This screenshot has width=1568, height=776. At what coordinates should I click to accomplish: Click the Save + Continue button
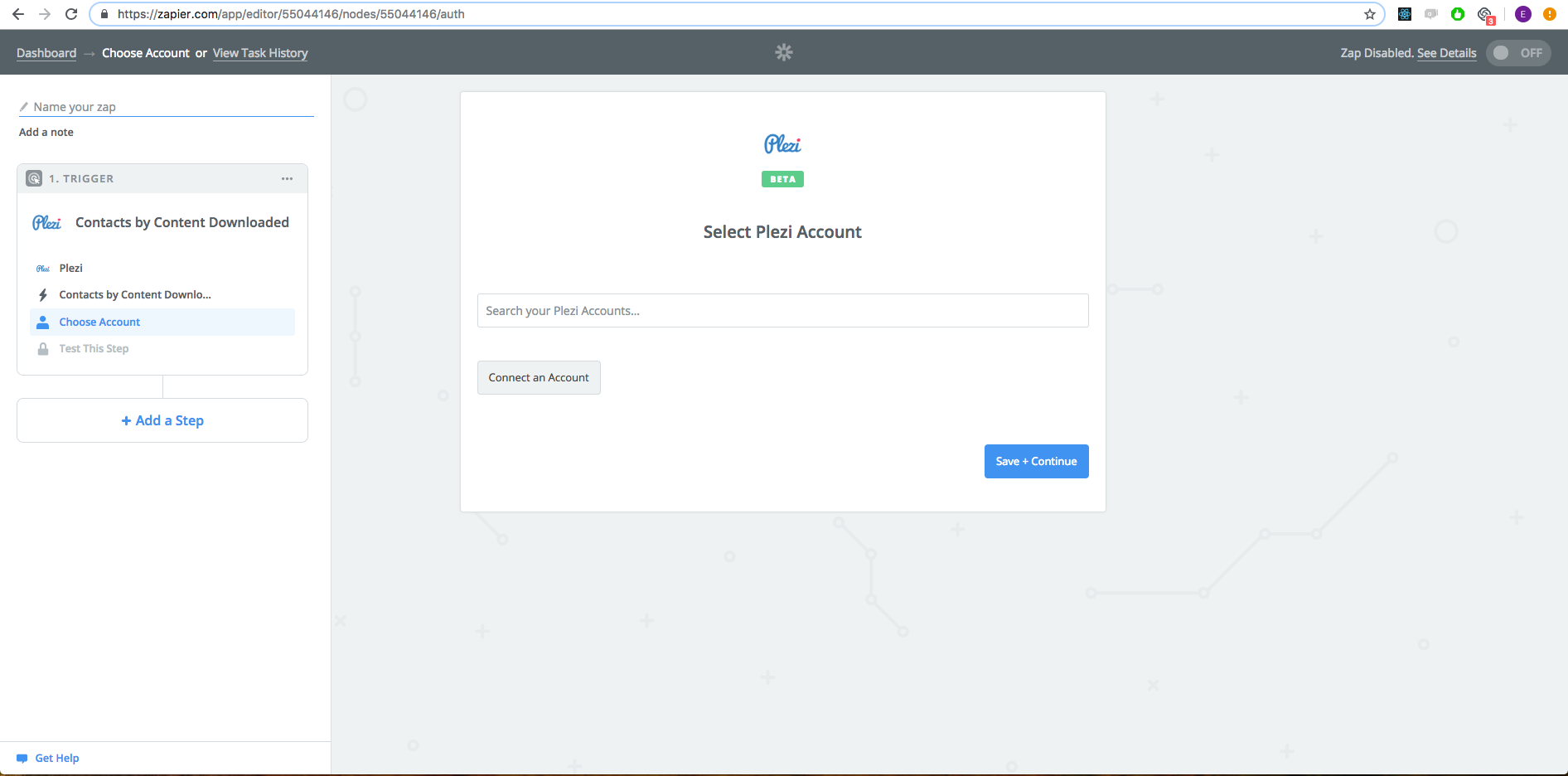click(x=1037, y=461)
